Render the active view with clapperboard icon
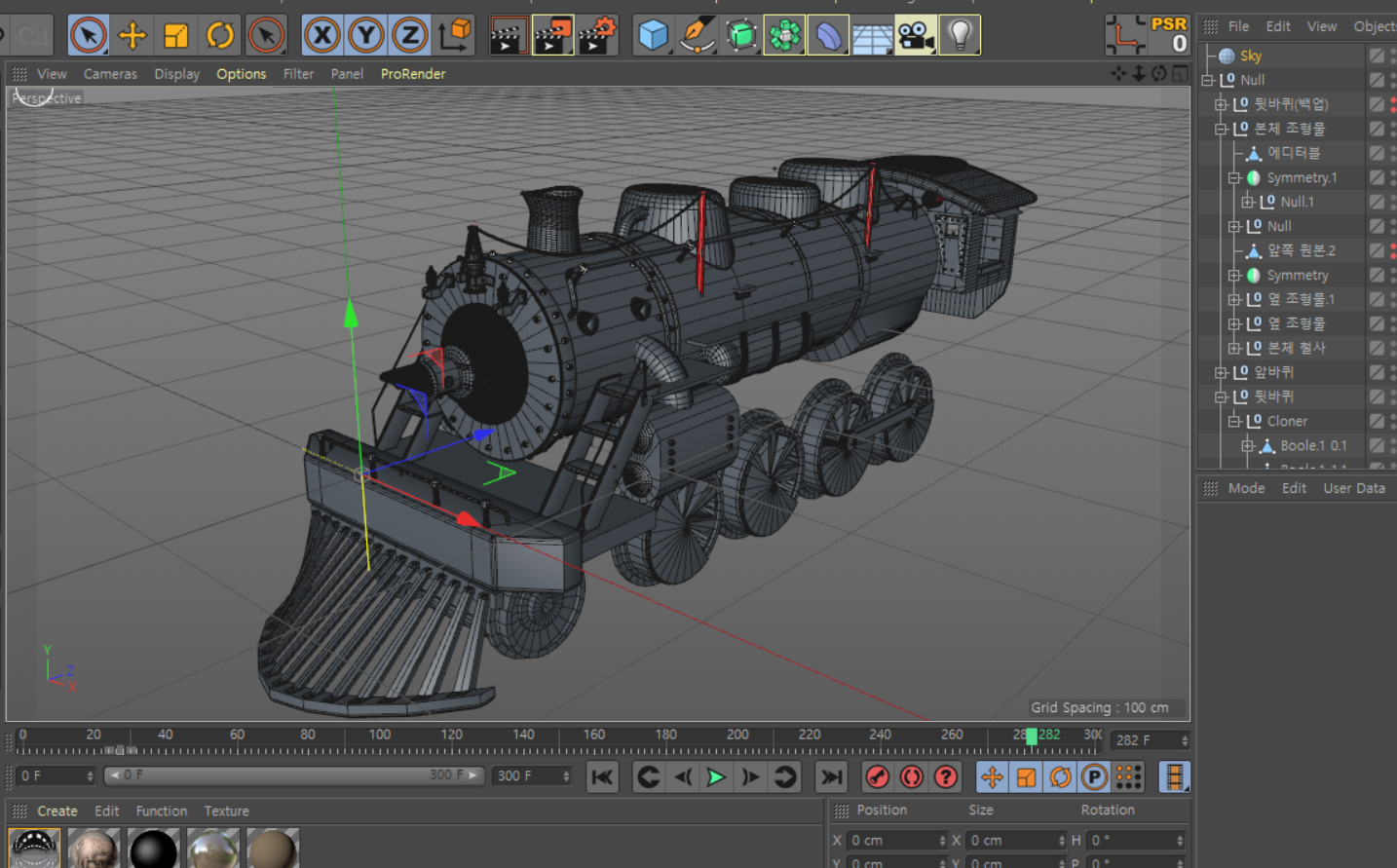Screen dimensions: 1397x868 pyautogui.click(x=507, y=36)
